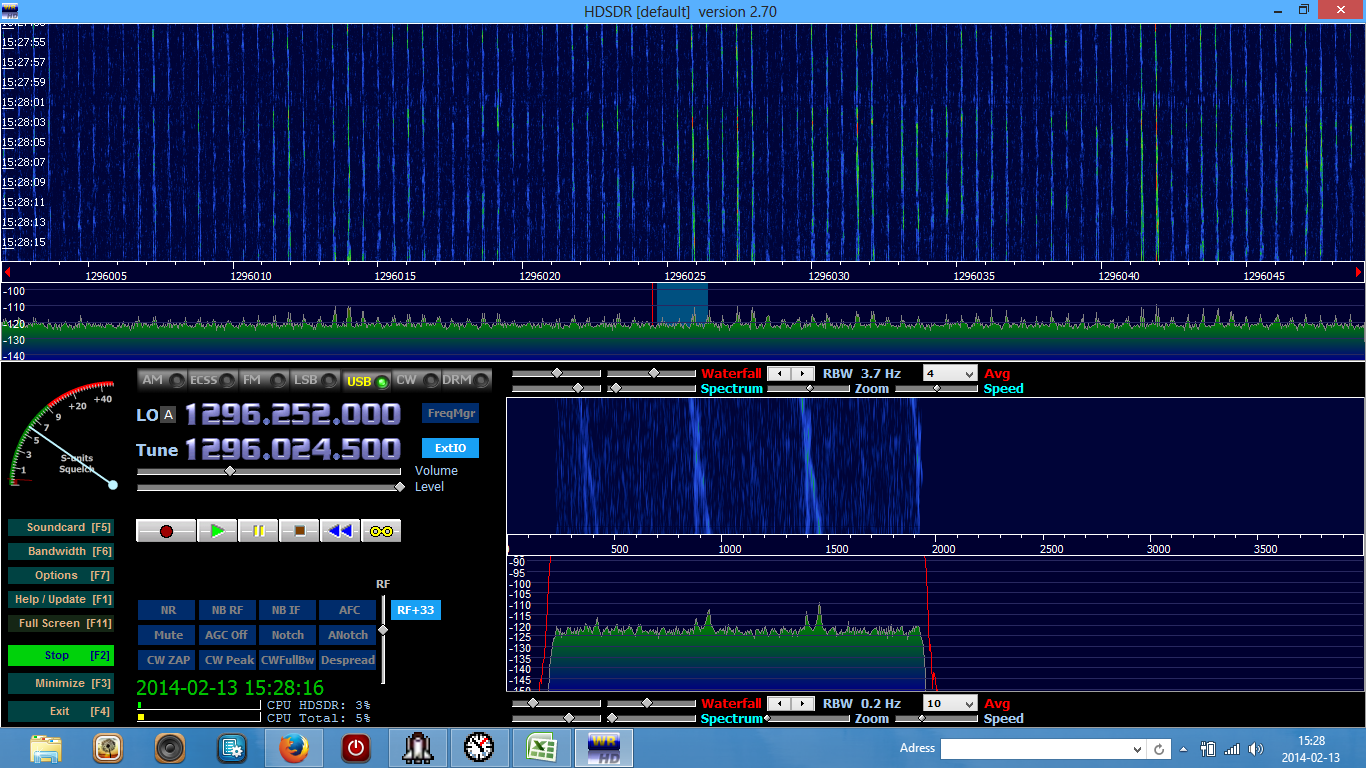Enable the NB RF noise blanker
Image resolution: width=1366 pixels, height=768 pixels.
coord(227,610)
